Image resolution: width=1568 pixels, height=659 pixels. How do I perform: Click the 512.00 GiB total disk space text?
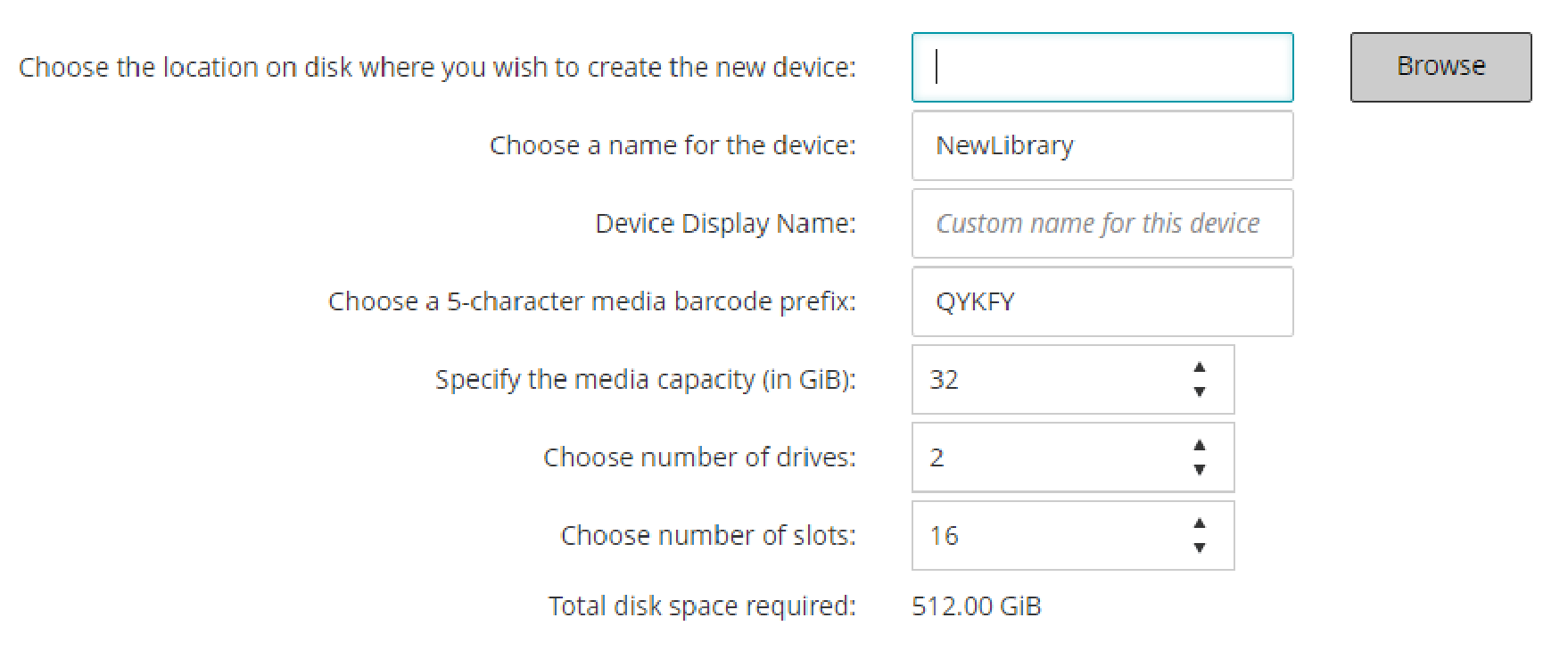pos(977,606)
